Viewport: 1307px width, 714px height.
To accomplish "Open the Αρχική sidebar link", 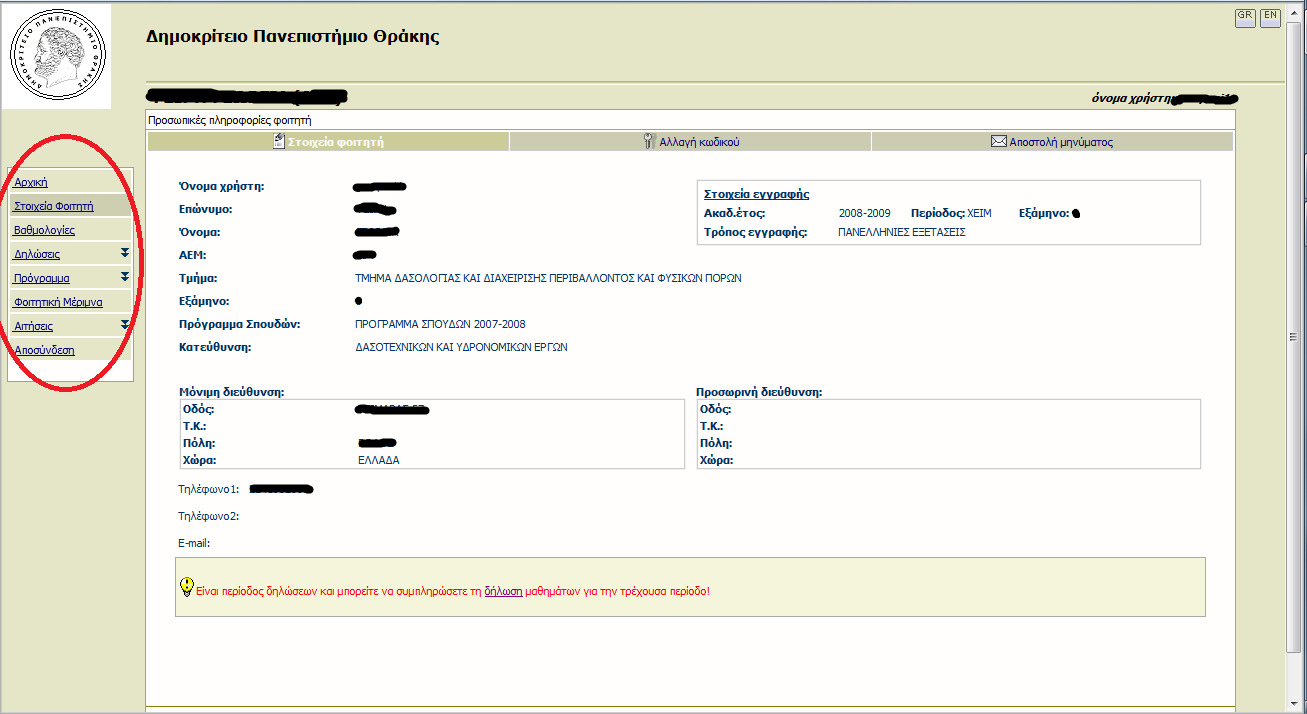I will pos(31,182).
